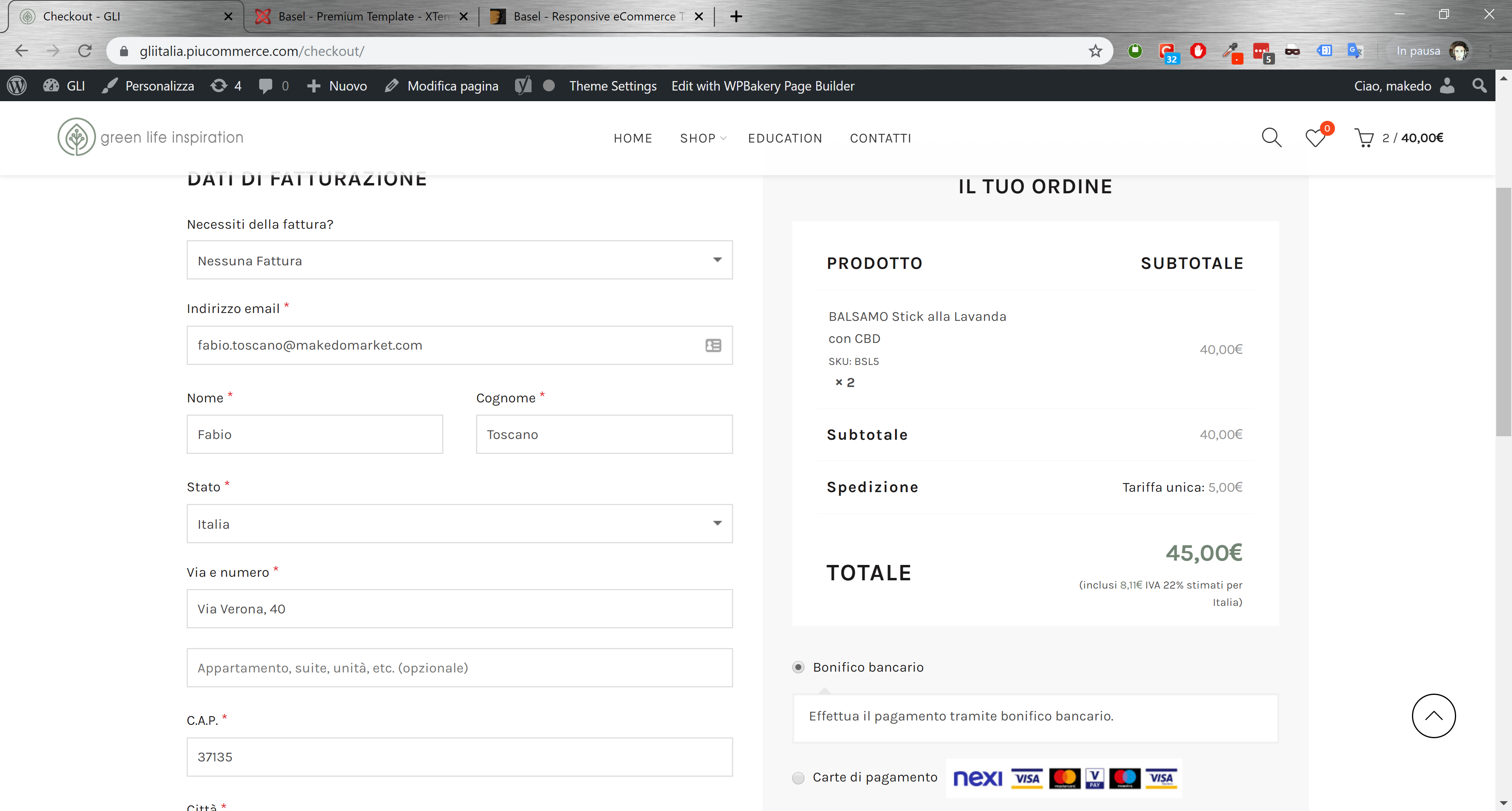Open the site search magnifier
Screen dimensions: 1512x811
[1271, 137]
